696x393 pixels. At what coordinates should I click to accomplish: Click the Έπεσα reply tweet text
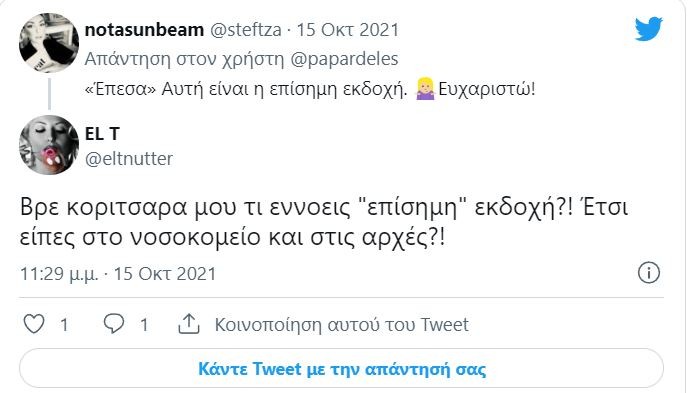tap(310, 89)
